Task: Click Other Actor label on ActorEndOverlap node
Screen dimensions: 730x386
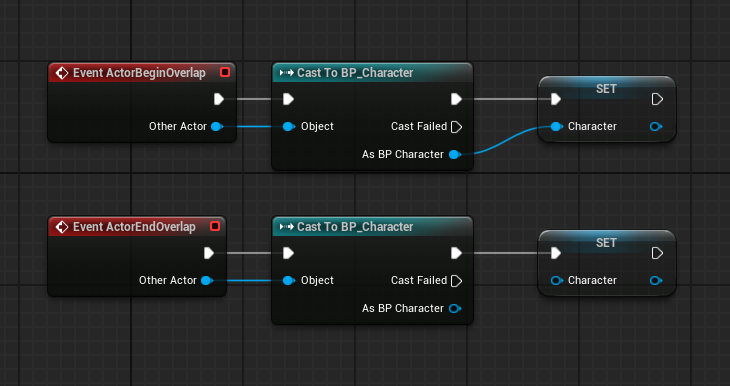Action: [x=168, y=280]
